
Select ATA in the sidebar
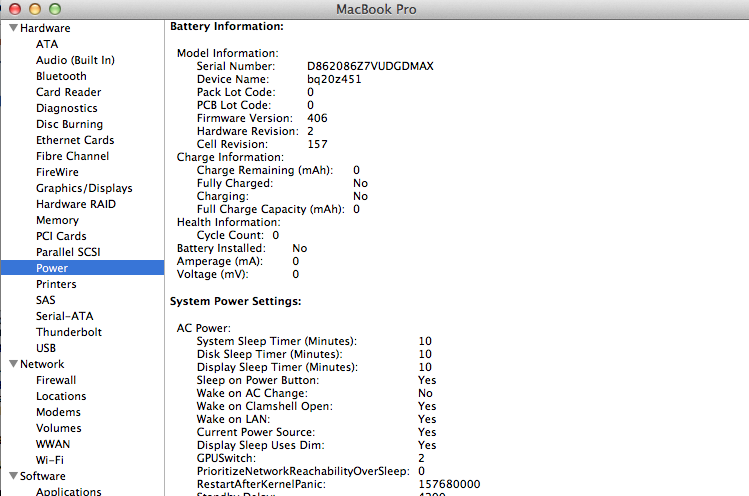pos(47,44)
